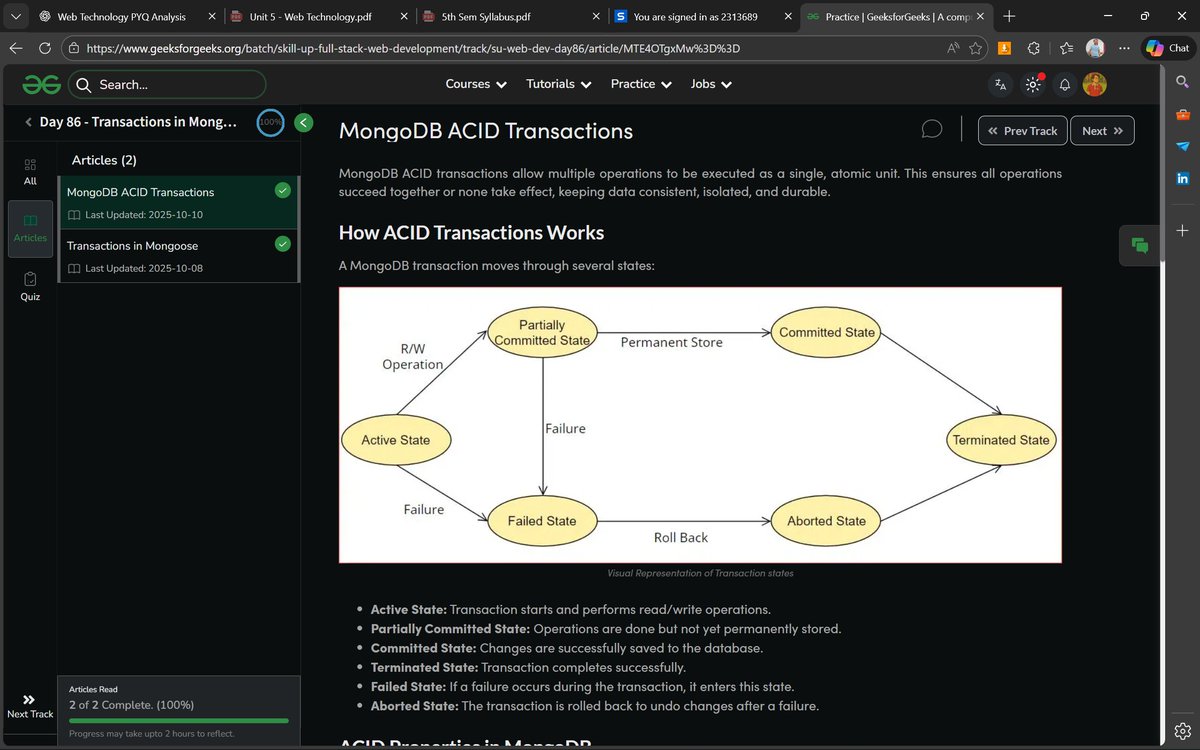Open the Edge sidebar tools briefcase icon
Viewport: 1200px width, 750px height.
point(1182,116)
